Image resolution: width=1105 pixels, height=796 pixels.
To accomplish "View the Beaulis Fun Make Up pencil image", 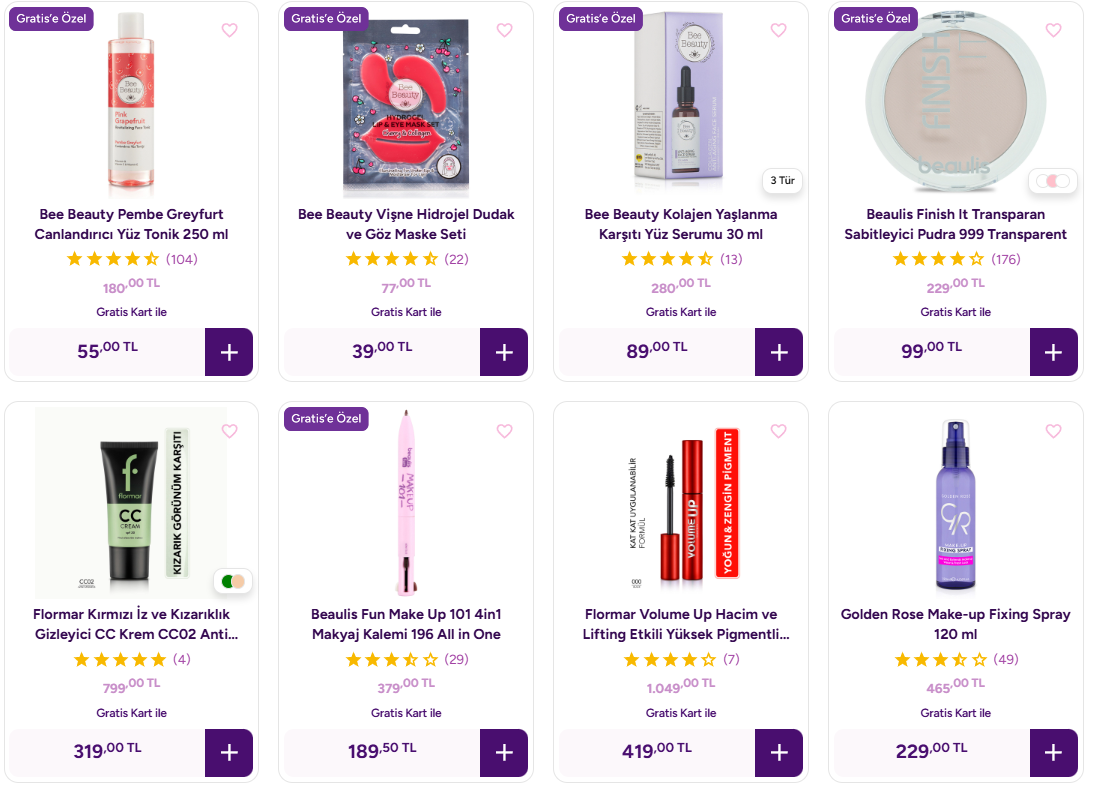I will pyautogui.click(x=406, y=503).
